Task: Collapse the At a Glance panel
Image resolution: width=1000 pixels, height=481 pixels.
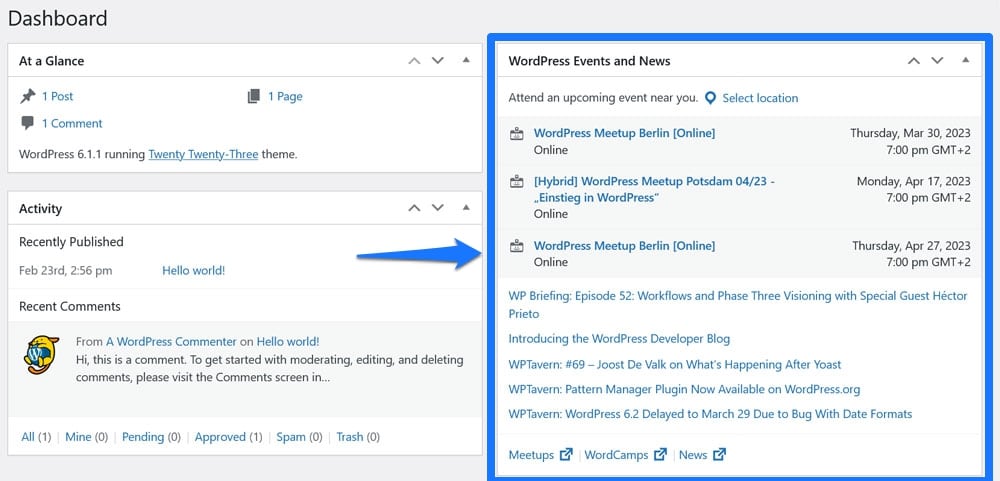Action: (x=465, y=61)
